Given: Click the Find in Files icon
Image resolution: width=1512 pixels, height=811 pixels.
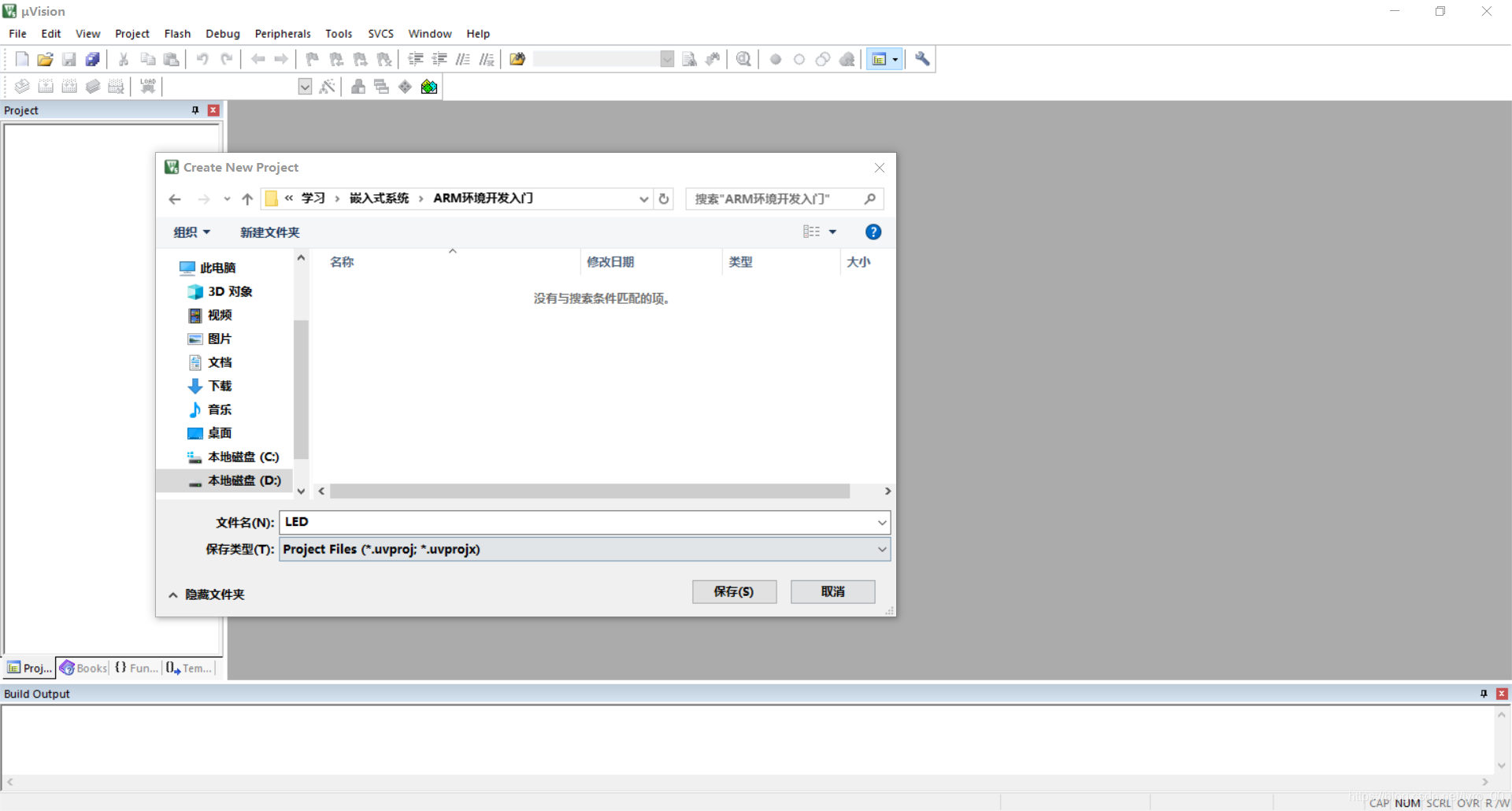Looking at the screenshot, I should coord(517,59).
